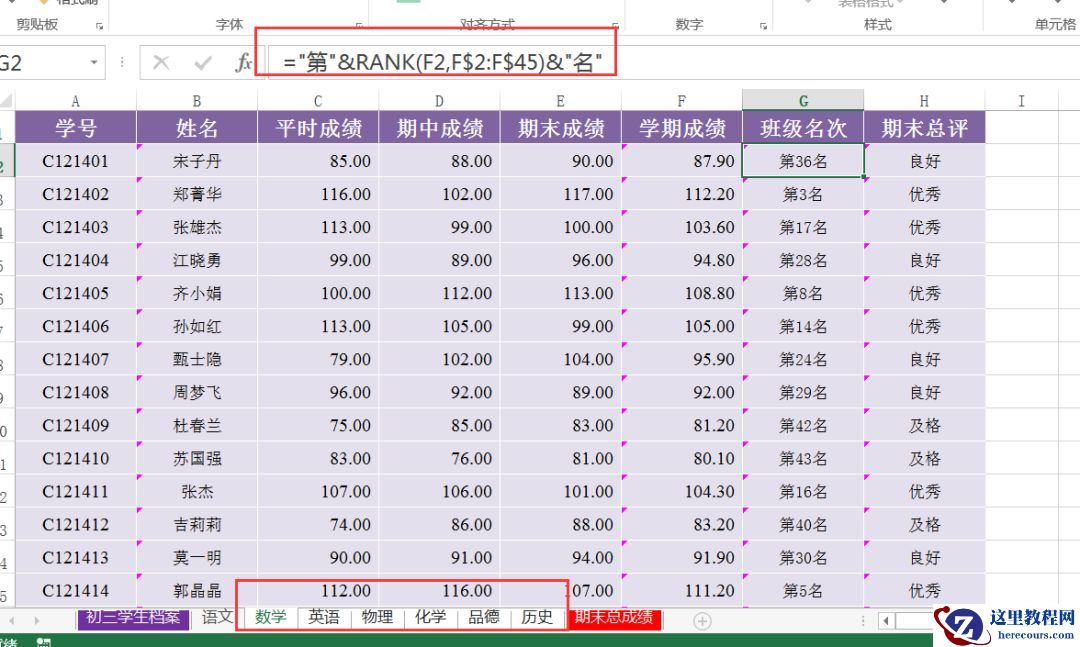
Task: Select column G header
Action: click(x=803, y=101)
